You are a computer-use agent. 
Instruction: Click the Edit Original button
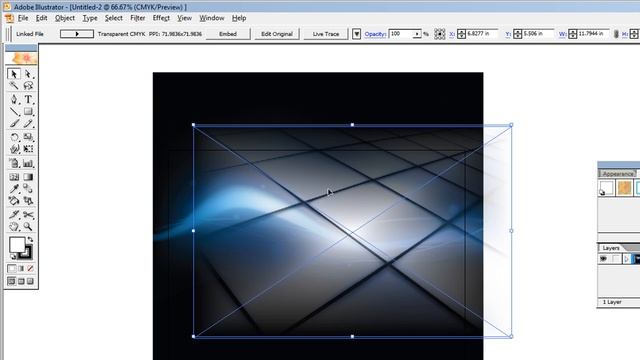(277, 34)
